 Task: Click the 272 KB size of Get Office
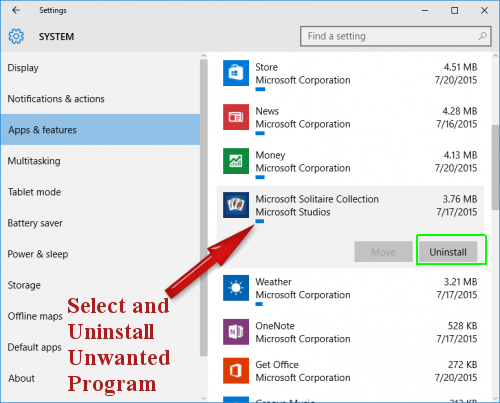(462, 365)
